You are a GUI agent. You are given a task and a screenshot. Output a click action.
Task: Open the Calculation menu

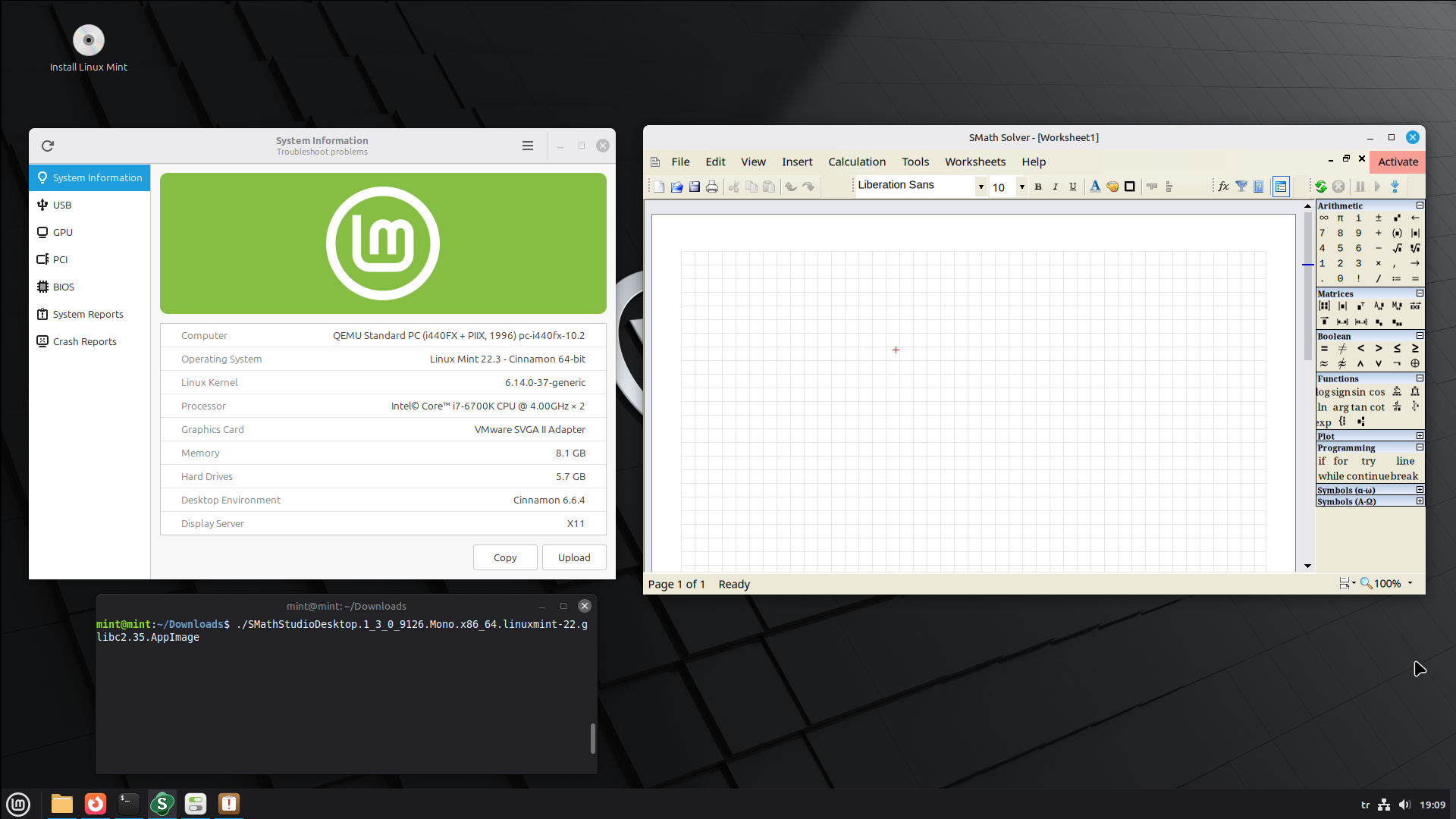pyautogui.click(x=856, y=162)
